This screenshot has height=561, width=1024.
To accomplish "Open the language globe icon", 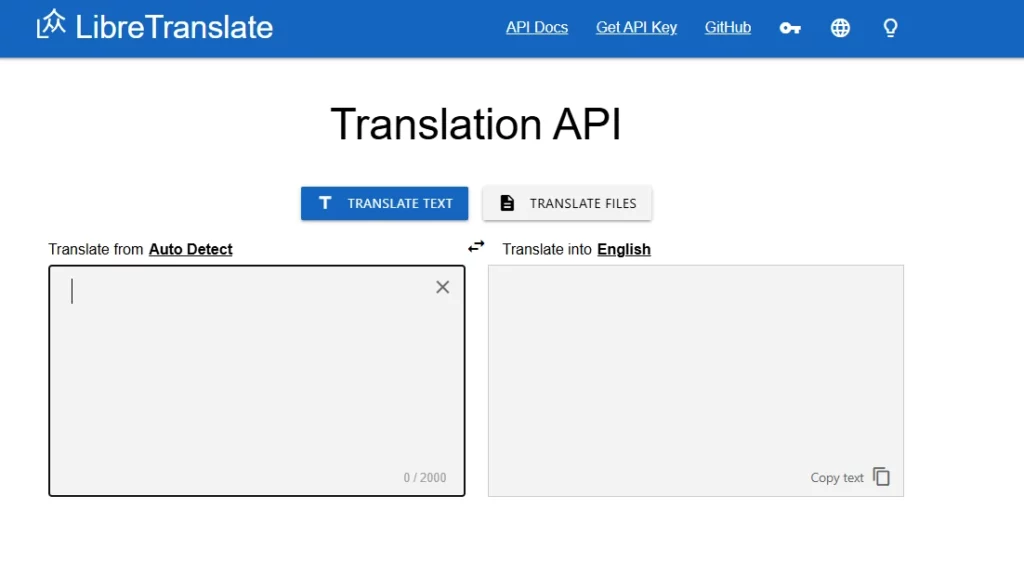I will click(840, 27).
